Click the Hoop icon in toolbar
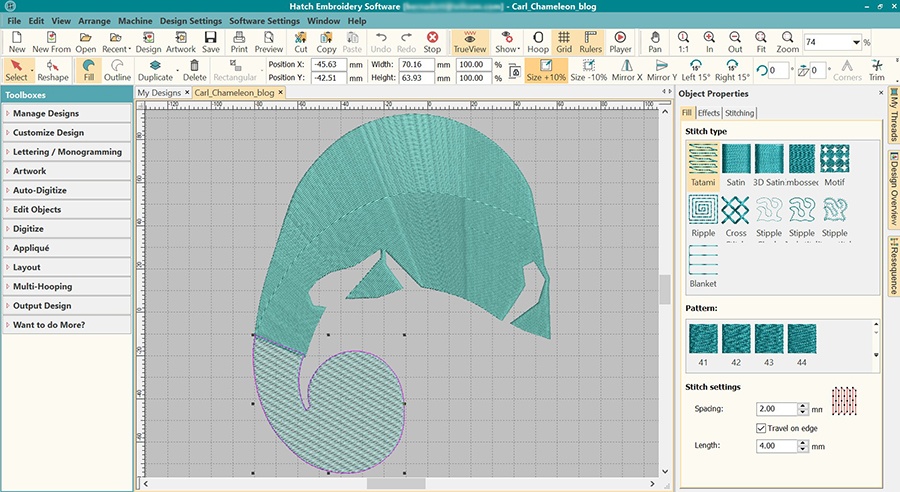 click(538, 41)
